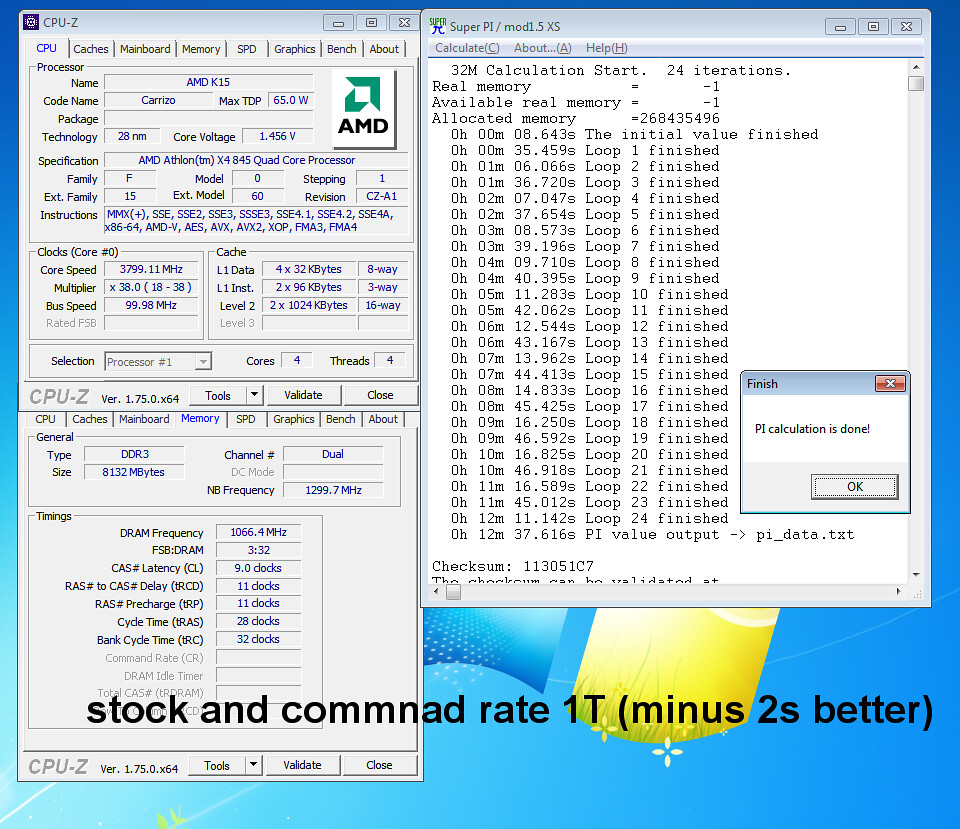Click the Channel # value Dual

[x=333, y=454]
